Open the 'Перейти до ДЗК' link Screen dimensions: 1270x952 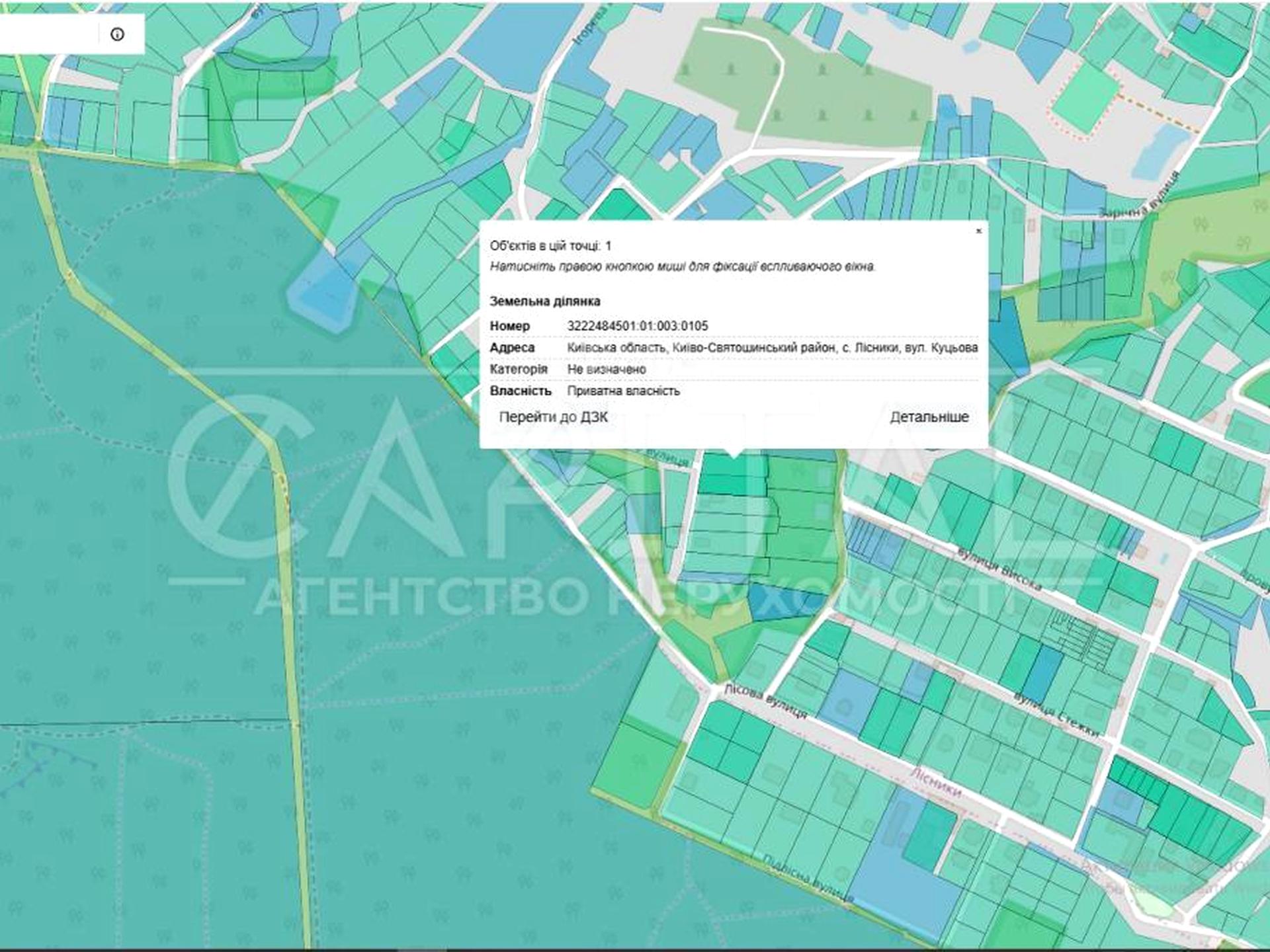pos(553,417)
